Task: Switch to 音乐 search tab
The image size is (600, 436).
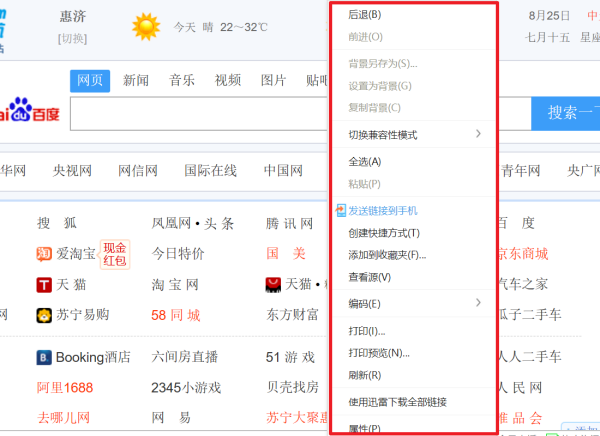Action: (x=182, y=81)
